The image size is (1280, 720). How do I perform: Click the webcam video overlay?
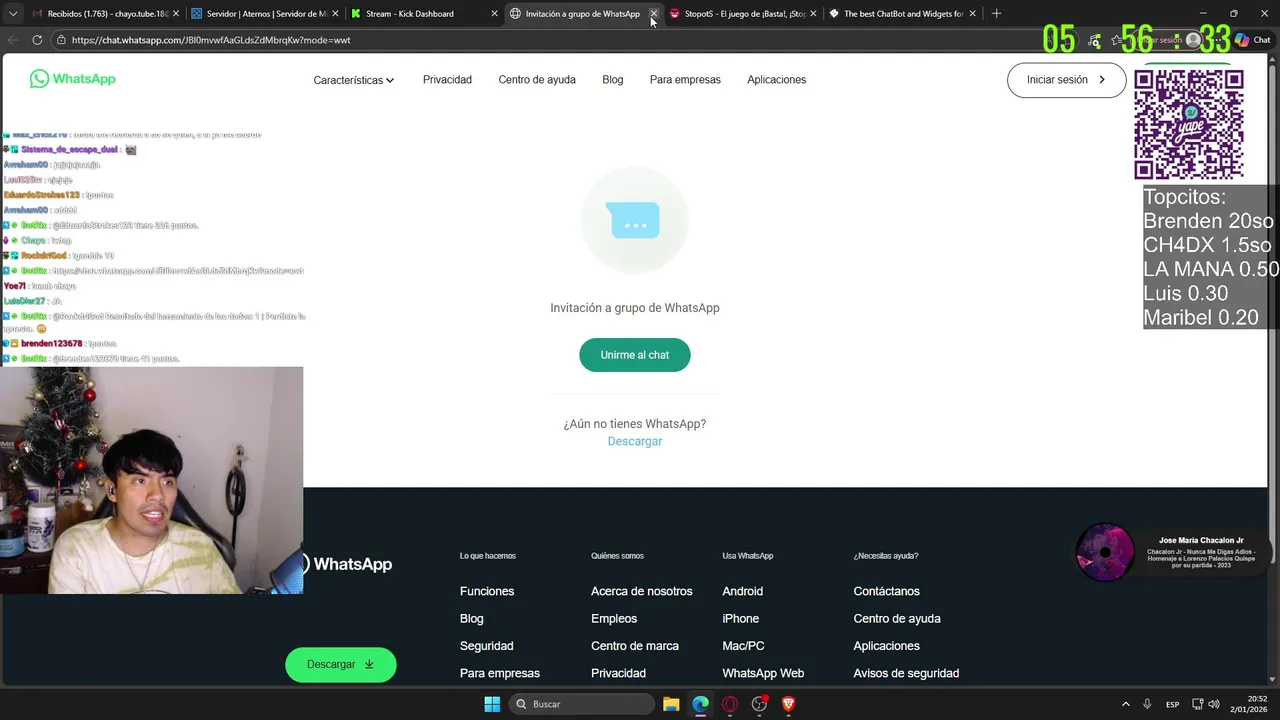pyautogui.click(x=152, y=480)
